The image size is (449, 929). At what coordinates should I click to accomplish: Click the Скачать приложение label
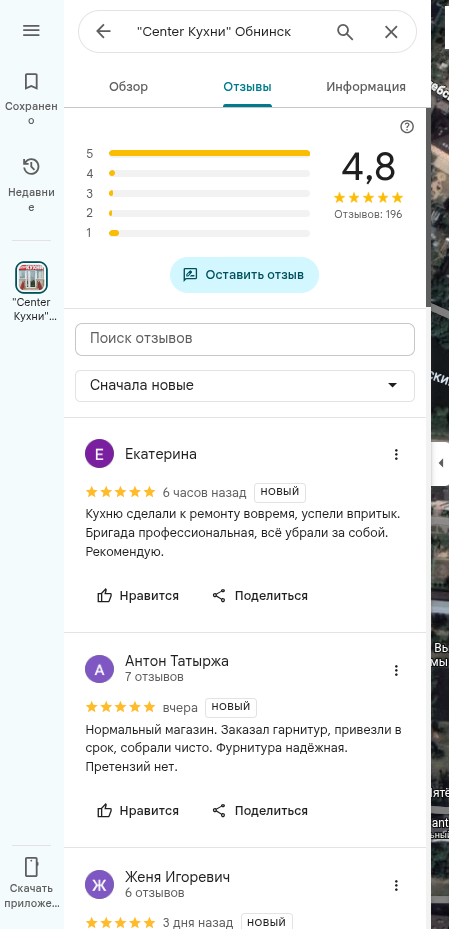[31, 896]
